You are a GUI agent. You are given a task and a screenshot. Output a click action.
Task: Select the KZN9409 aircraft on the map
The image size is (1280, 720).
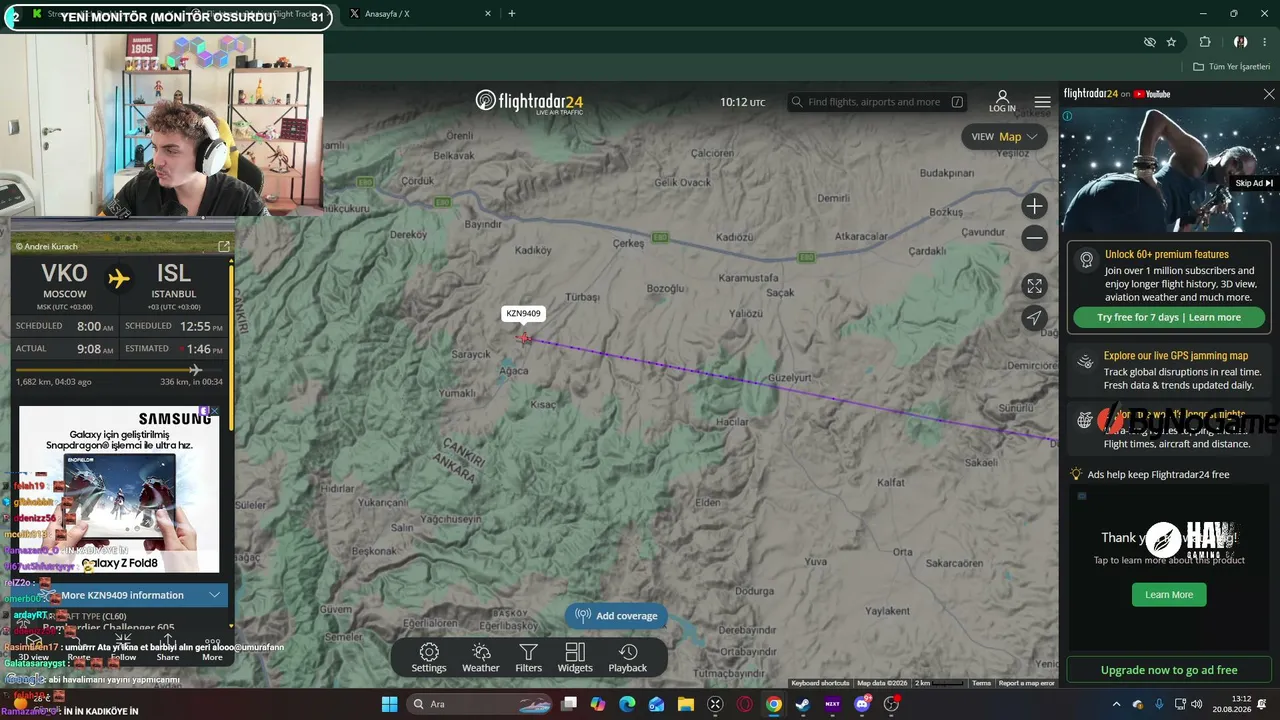[x=524, y=338]
